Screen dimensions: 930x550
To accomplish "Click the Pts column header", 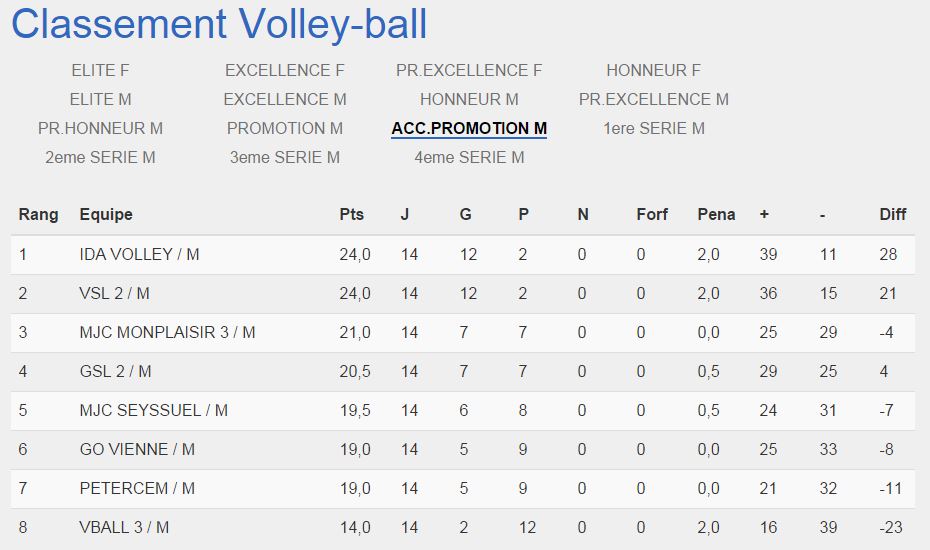I will click(351, 214).
